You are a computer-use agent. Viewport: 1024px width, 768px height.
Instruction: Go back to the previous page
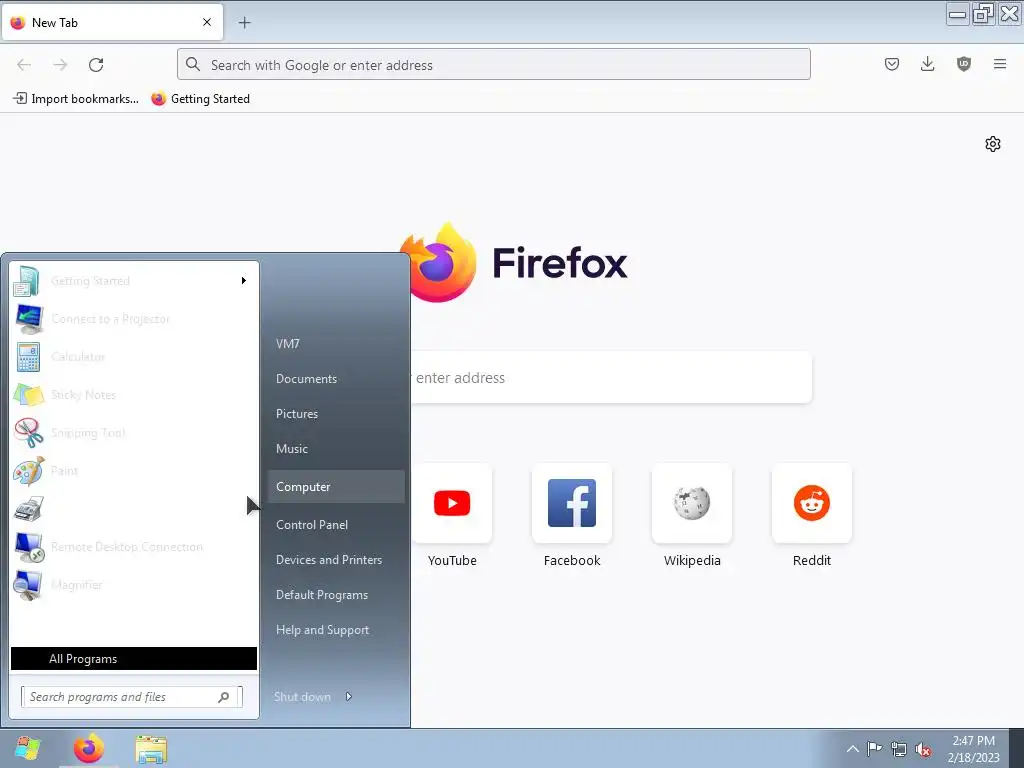pos(24,65)
